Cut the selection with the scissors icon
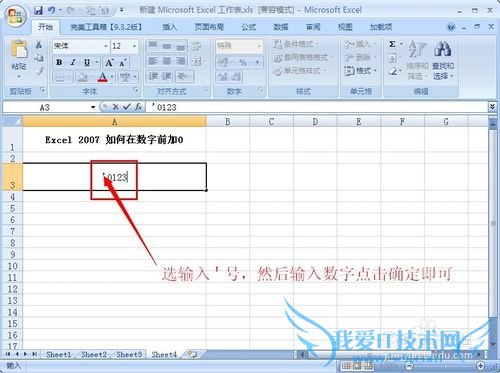 [x=39, y=44]
